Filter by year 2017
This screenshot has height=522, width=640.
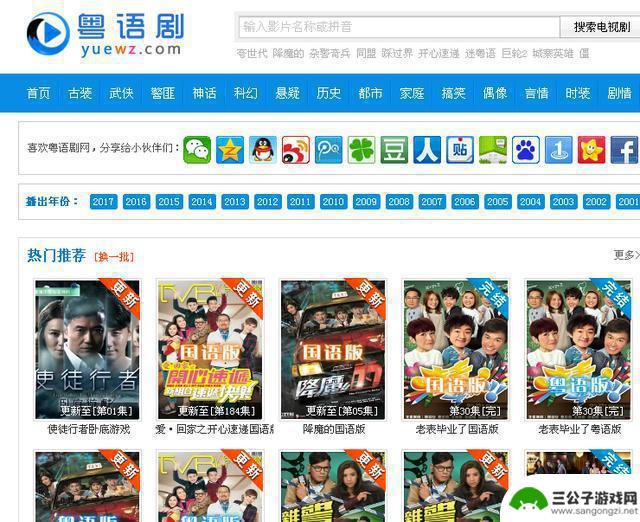tap(103, 201)
